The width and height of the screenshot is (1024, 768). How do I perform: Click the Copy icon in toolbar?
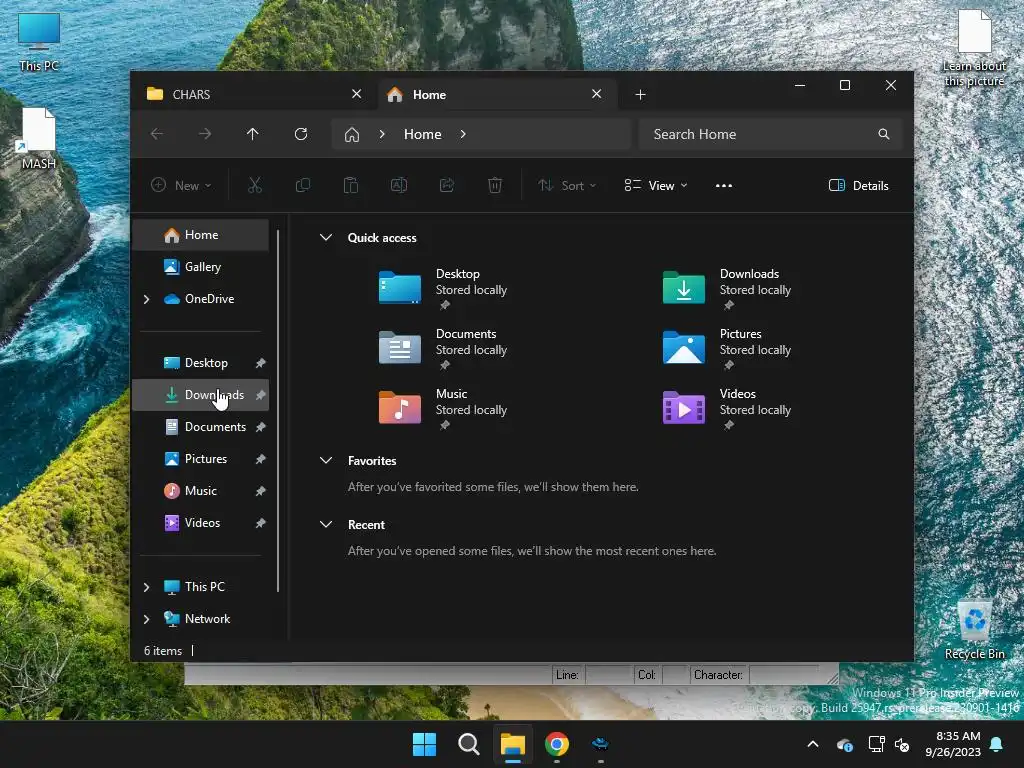[302, 185]
